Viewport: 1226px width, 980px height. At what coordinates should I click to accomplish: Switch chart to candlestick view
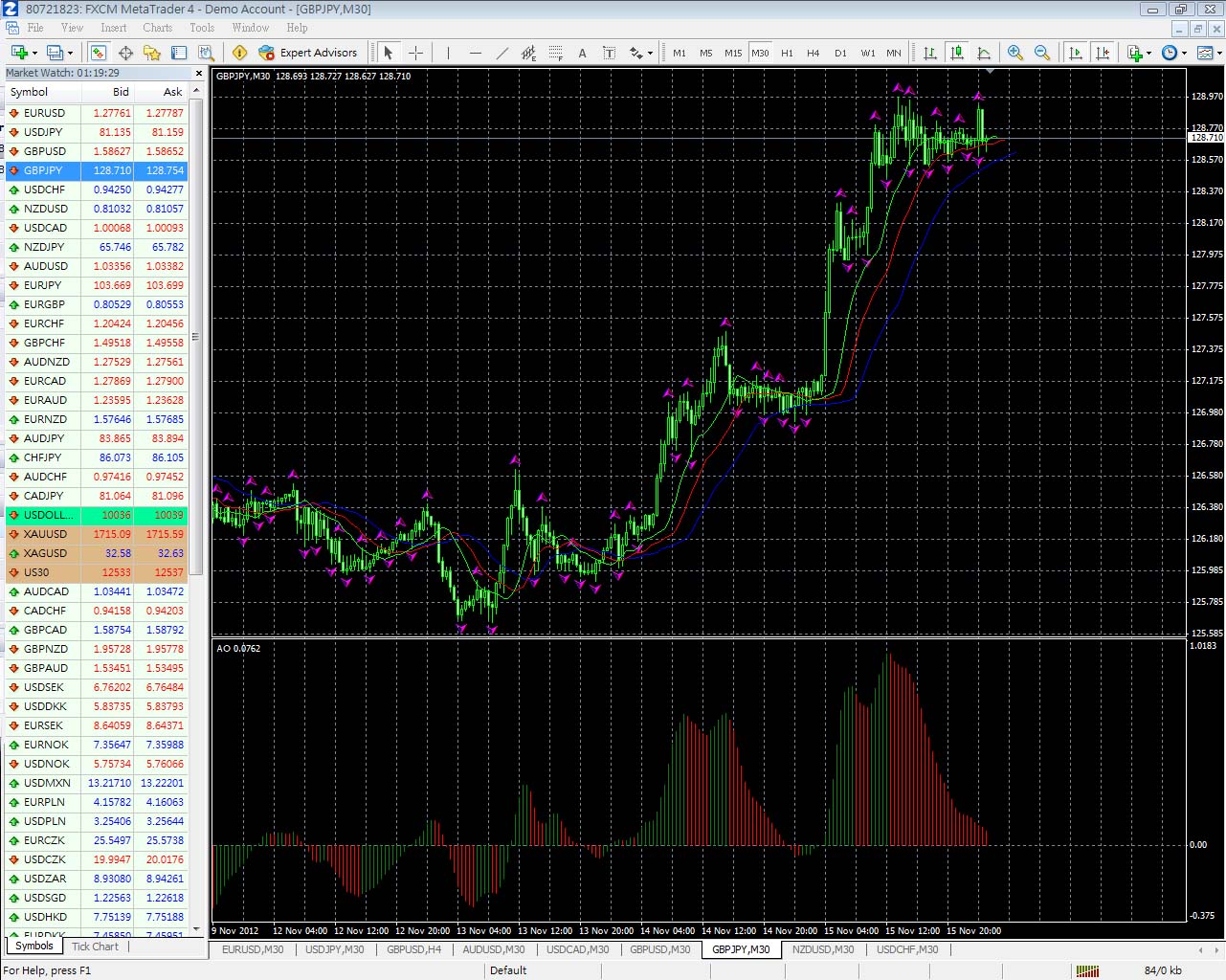[x=957, y=53]
